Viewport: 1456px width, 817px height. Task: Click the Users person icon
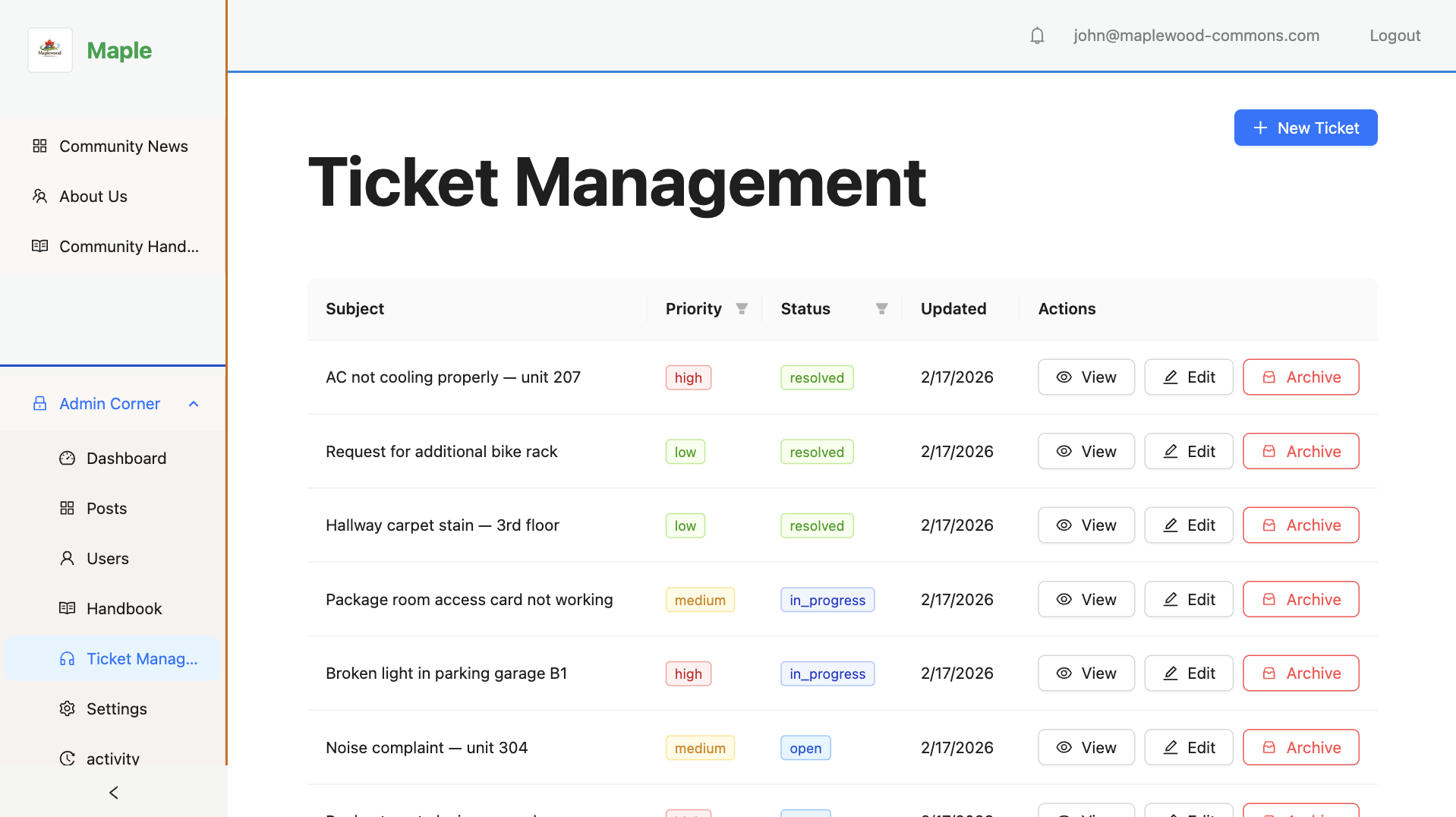coord(68,558)
